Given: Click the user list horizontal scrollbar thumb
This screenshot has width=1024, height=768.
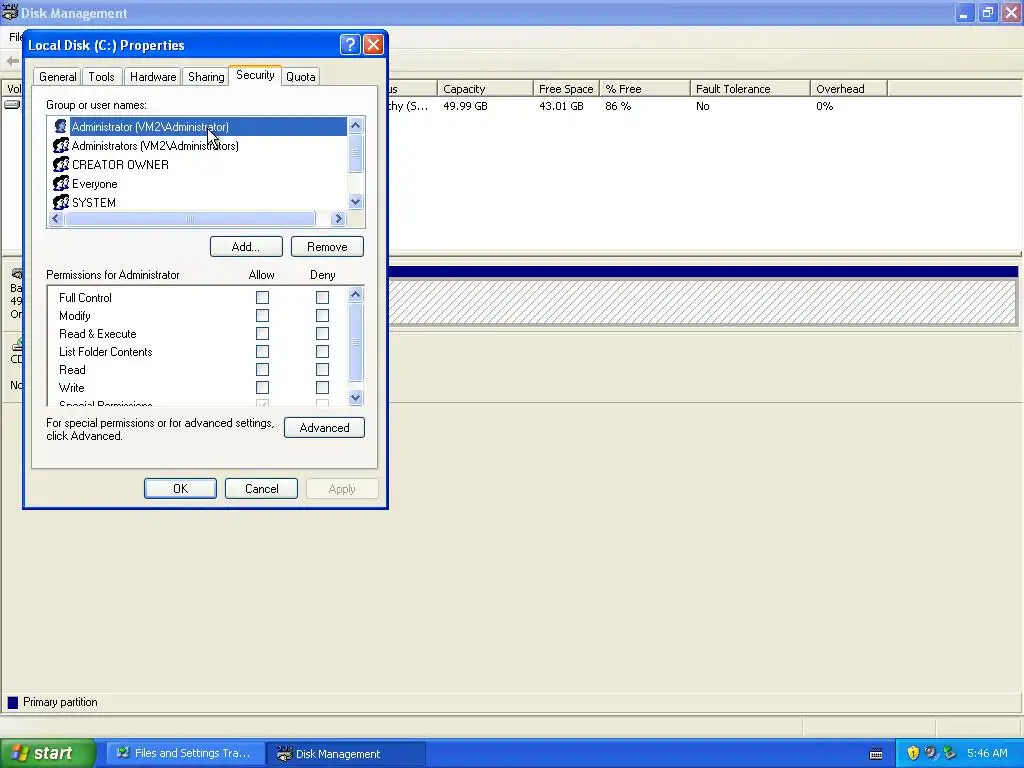Looking at the screenshot, I should pos(189,219).
